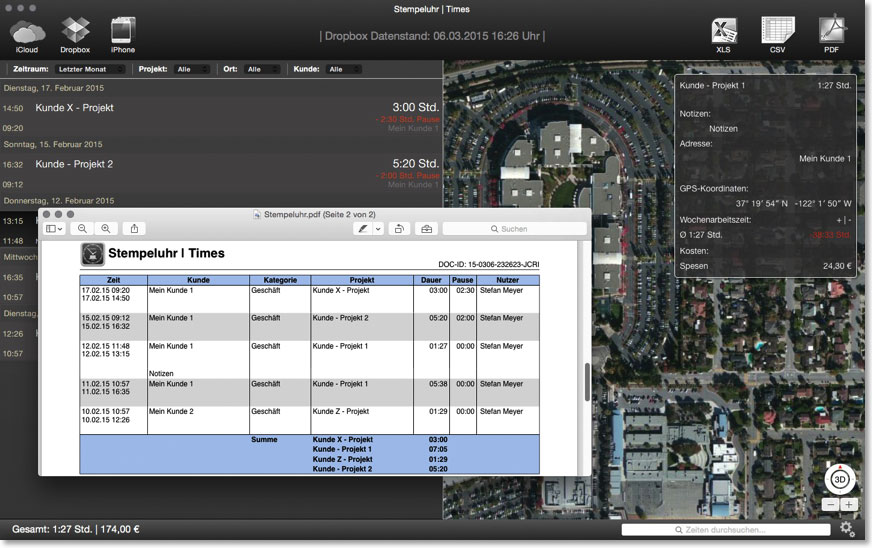872x548 pixels.
Task: Click the Kunde Z - Projekt cell in table
Action: coord(340,411)
